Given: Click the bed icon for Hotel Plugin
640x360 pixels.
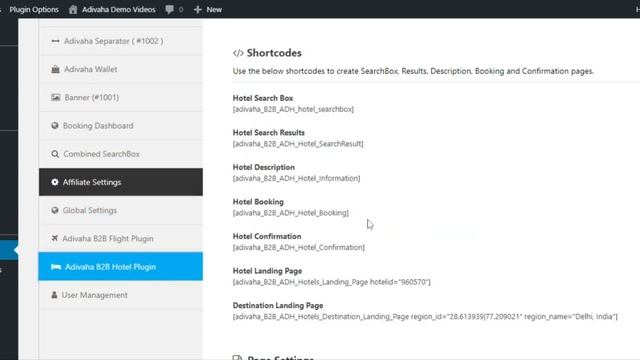Looking at the screenshot, I should coord(56,267).
